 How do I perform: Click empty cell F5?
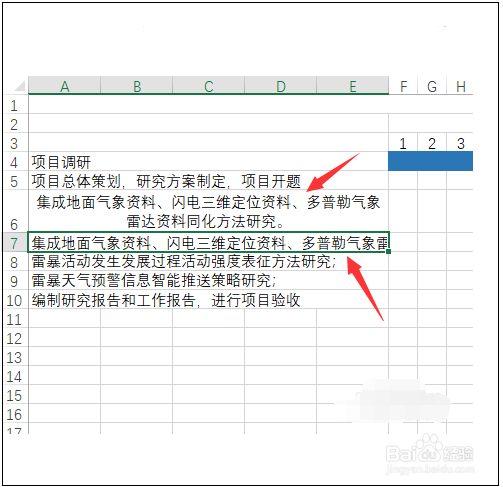point(403,180)
